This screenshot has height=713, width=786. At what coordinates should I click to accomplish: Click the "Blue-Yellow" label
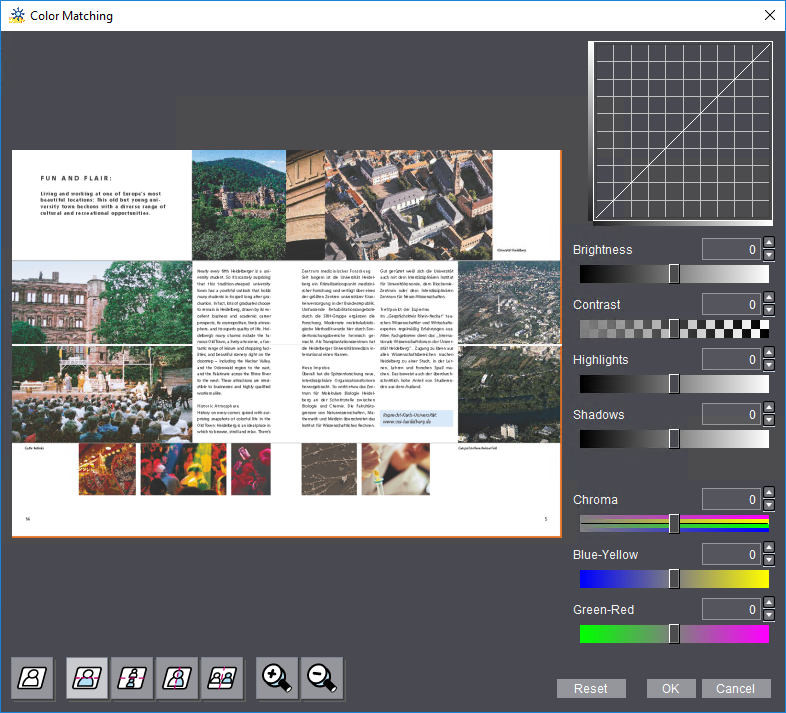click(605, 555)
